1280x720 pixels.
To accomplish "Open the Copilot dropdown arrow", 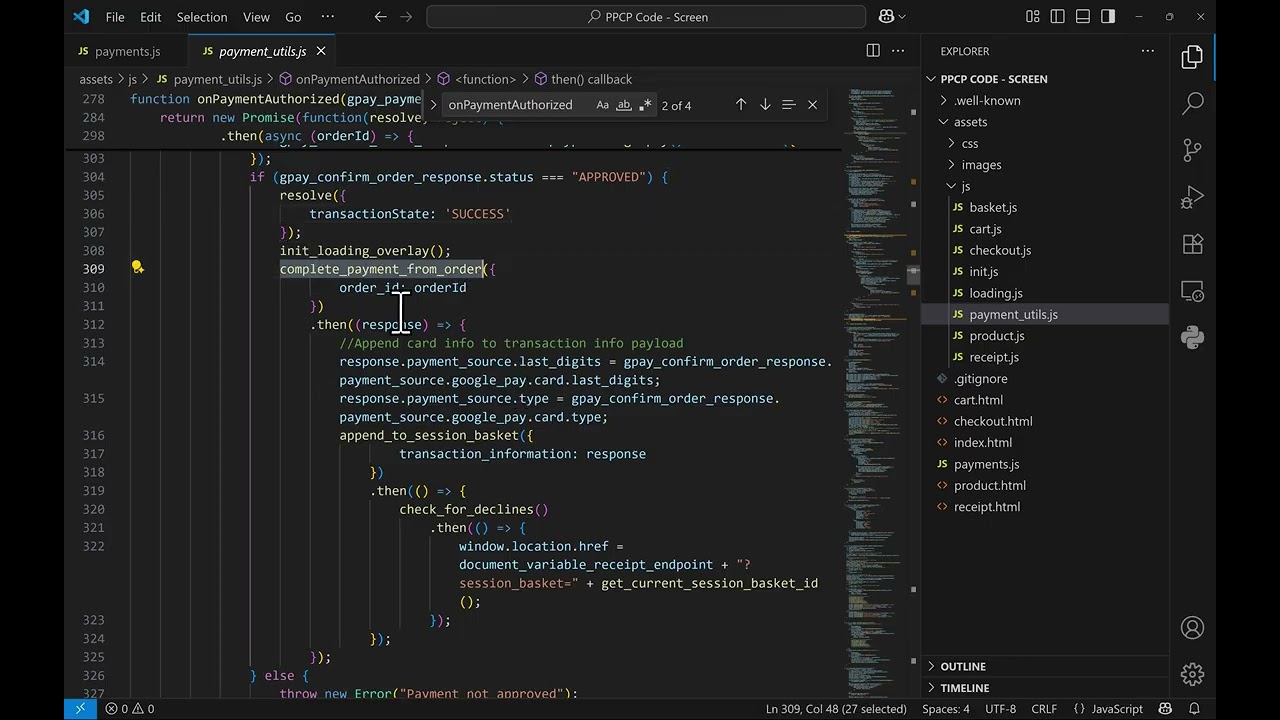I will click(x=902, y=17).
